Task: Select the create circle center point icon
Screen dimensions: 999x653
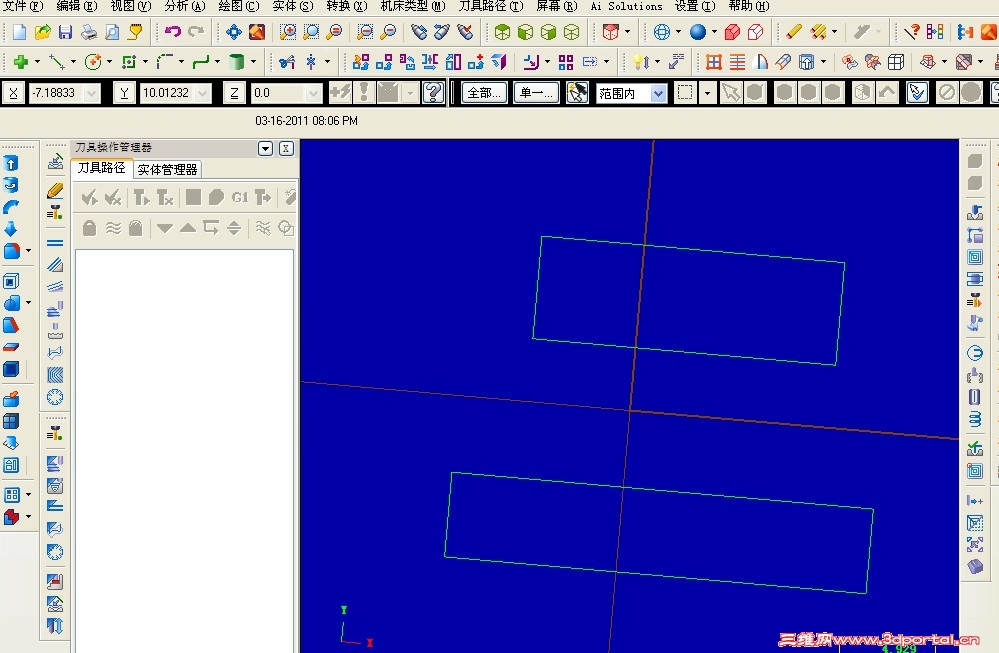Action: point(93,62)
